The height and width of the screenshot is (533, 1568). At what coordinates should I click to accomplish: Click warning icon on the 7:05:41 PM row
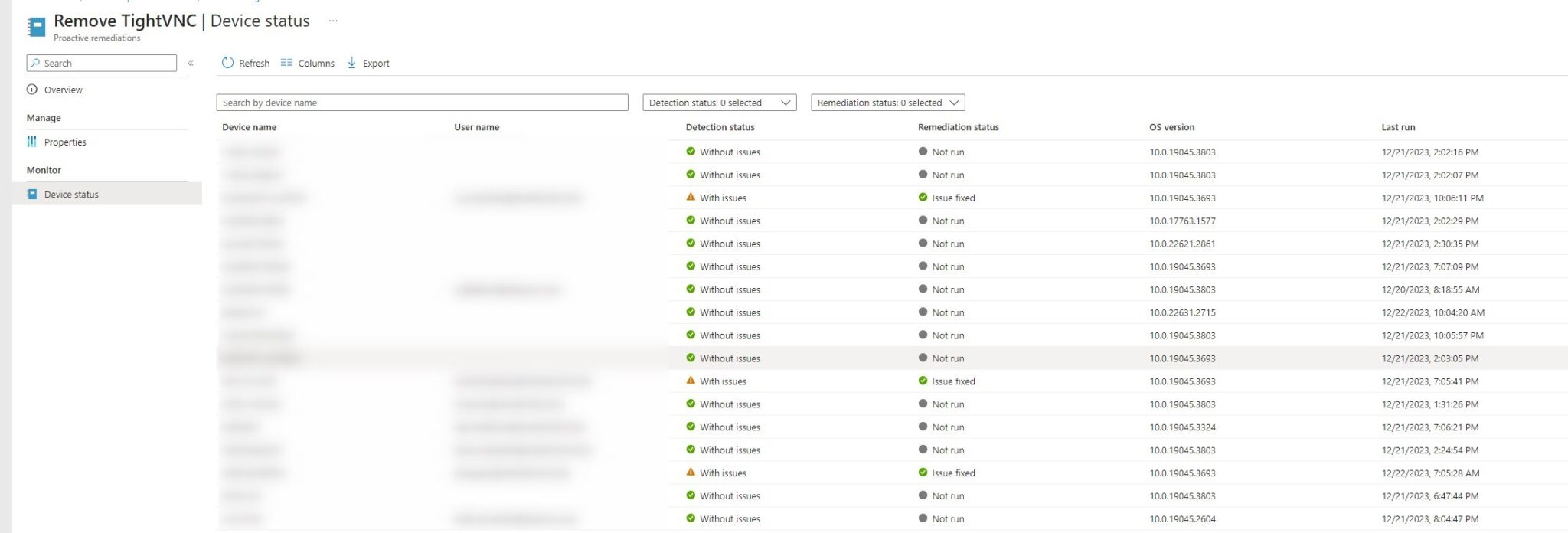691,381
